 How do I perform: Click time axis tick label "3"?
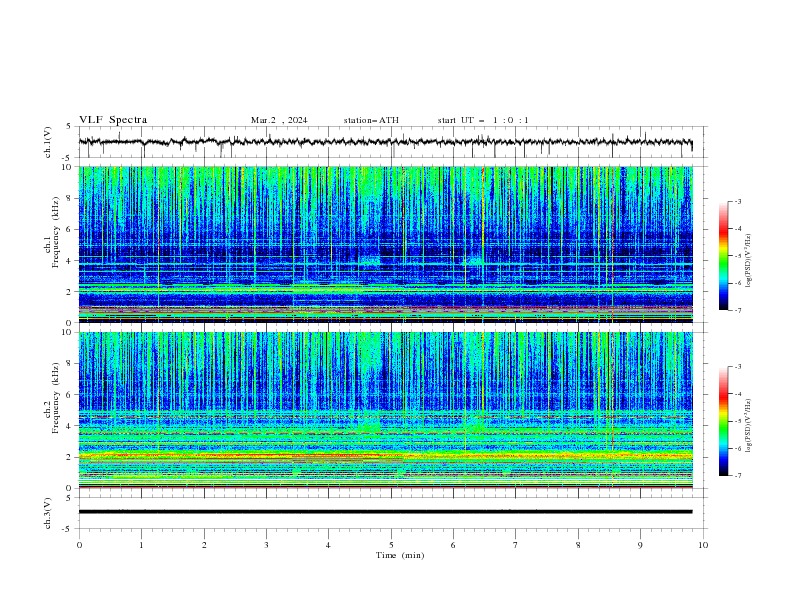(266, 545)
